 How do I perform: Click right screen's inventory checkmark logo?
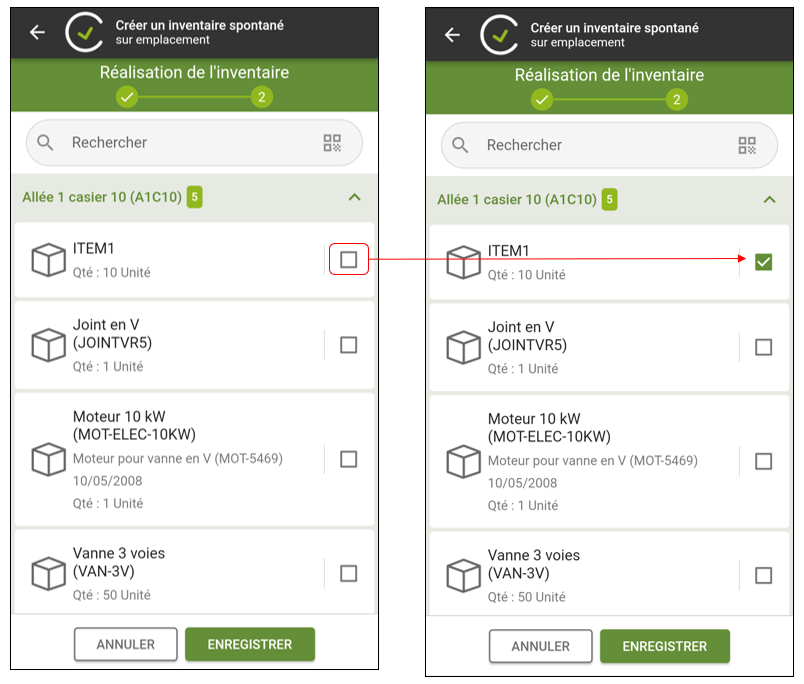pos(499,35)
